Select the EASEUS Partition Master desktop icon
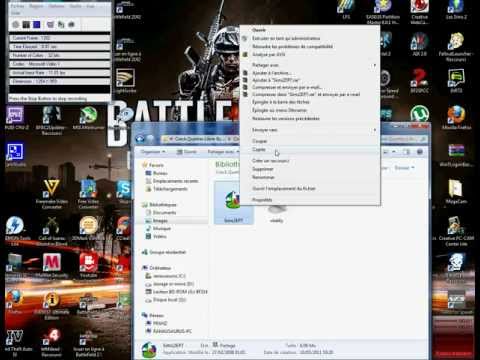 point(383,12)
